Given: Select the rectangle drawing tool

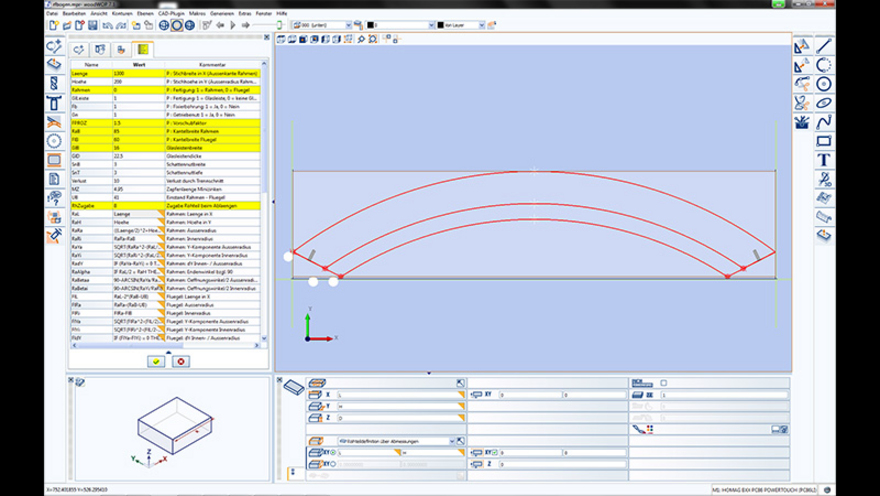Looking at the screenshot, I should (824, 141).
